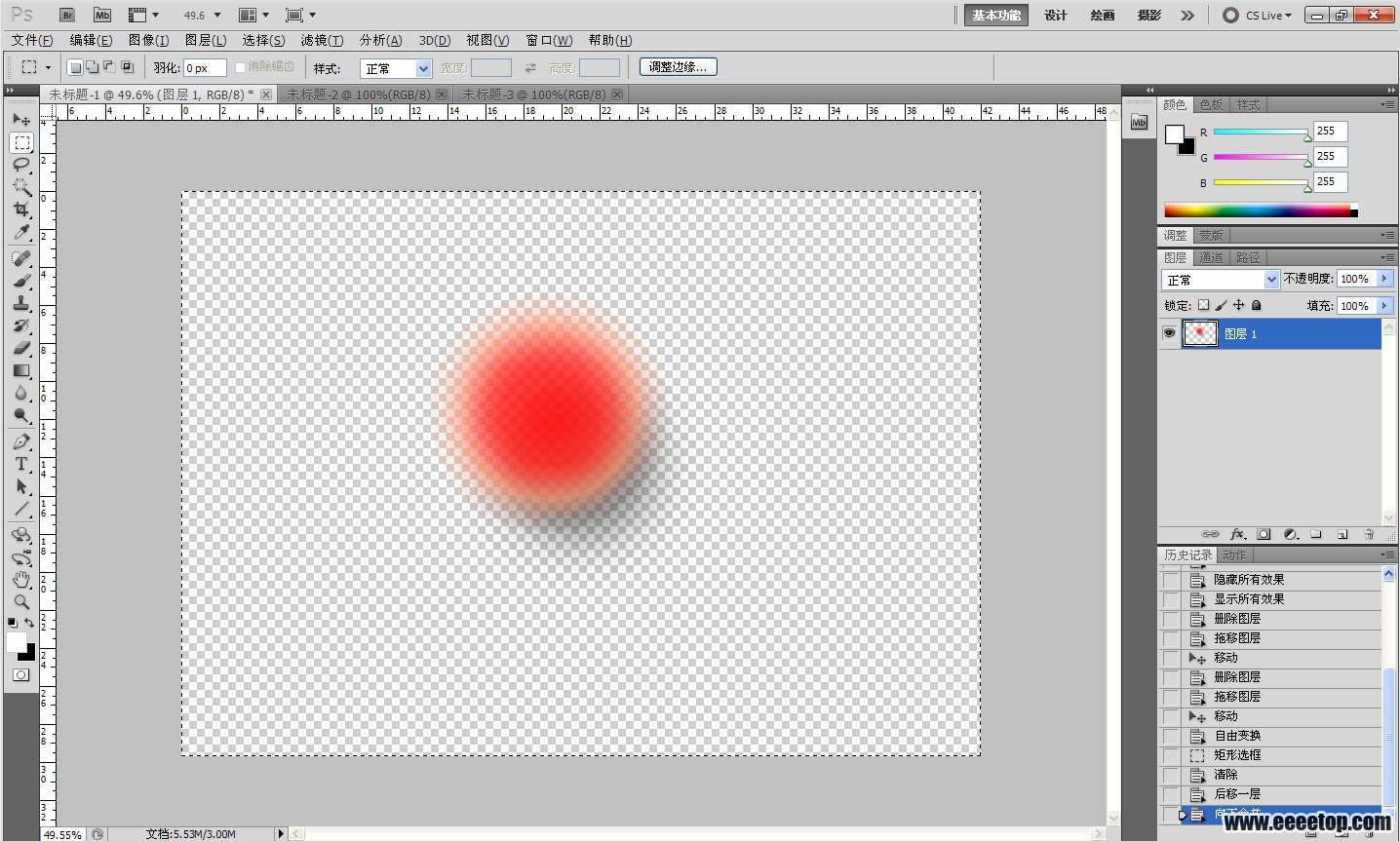1400x841 pixels.
Task: Select the Move tool
Action: 21,119
